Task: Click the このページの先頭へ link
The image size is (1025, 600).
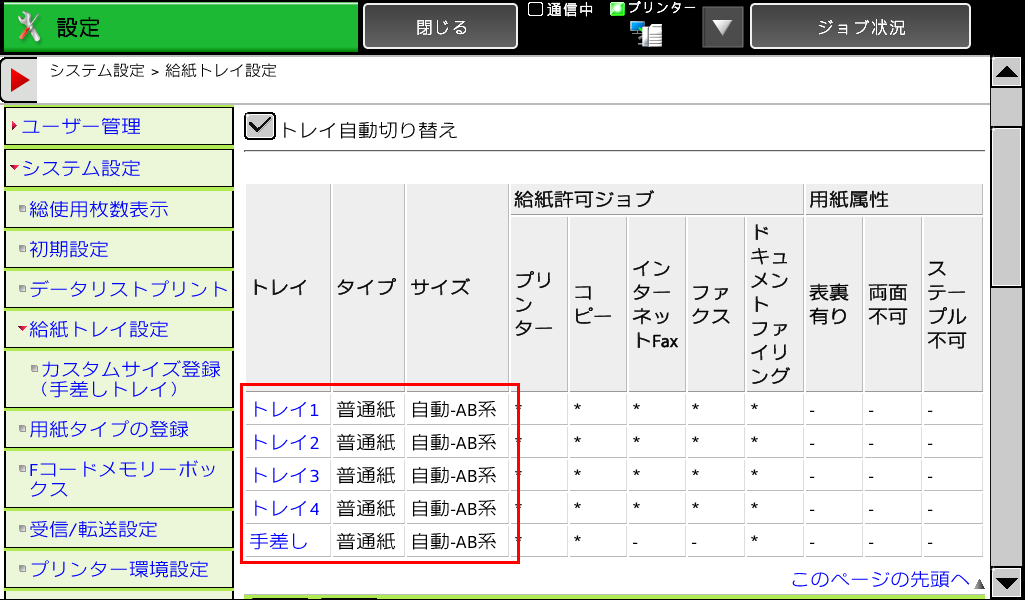Action: pos(880,580)
